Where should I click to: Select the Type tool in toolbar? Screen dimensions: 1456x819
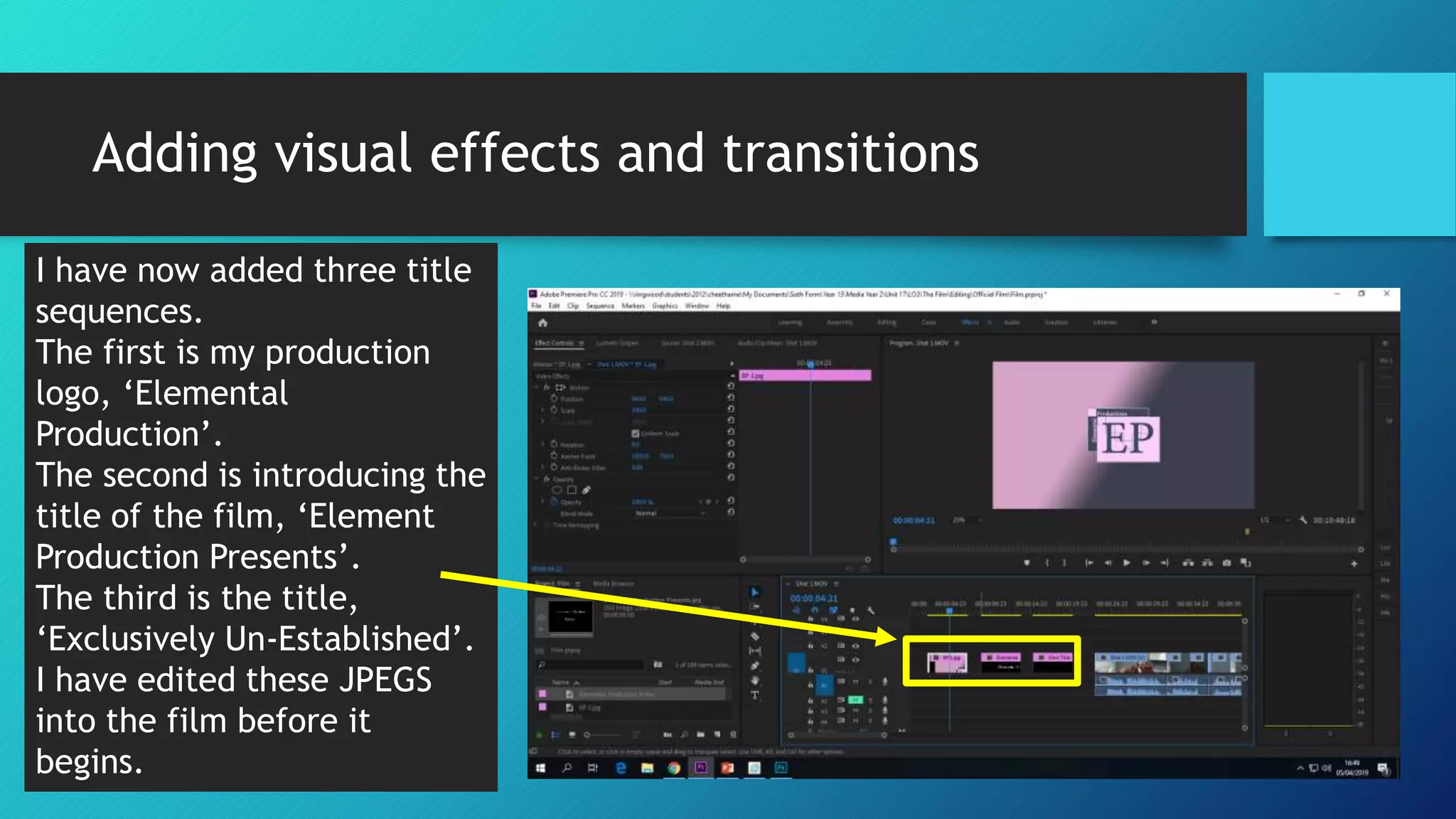click(755, 695)
